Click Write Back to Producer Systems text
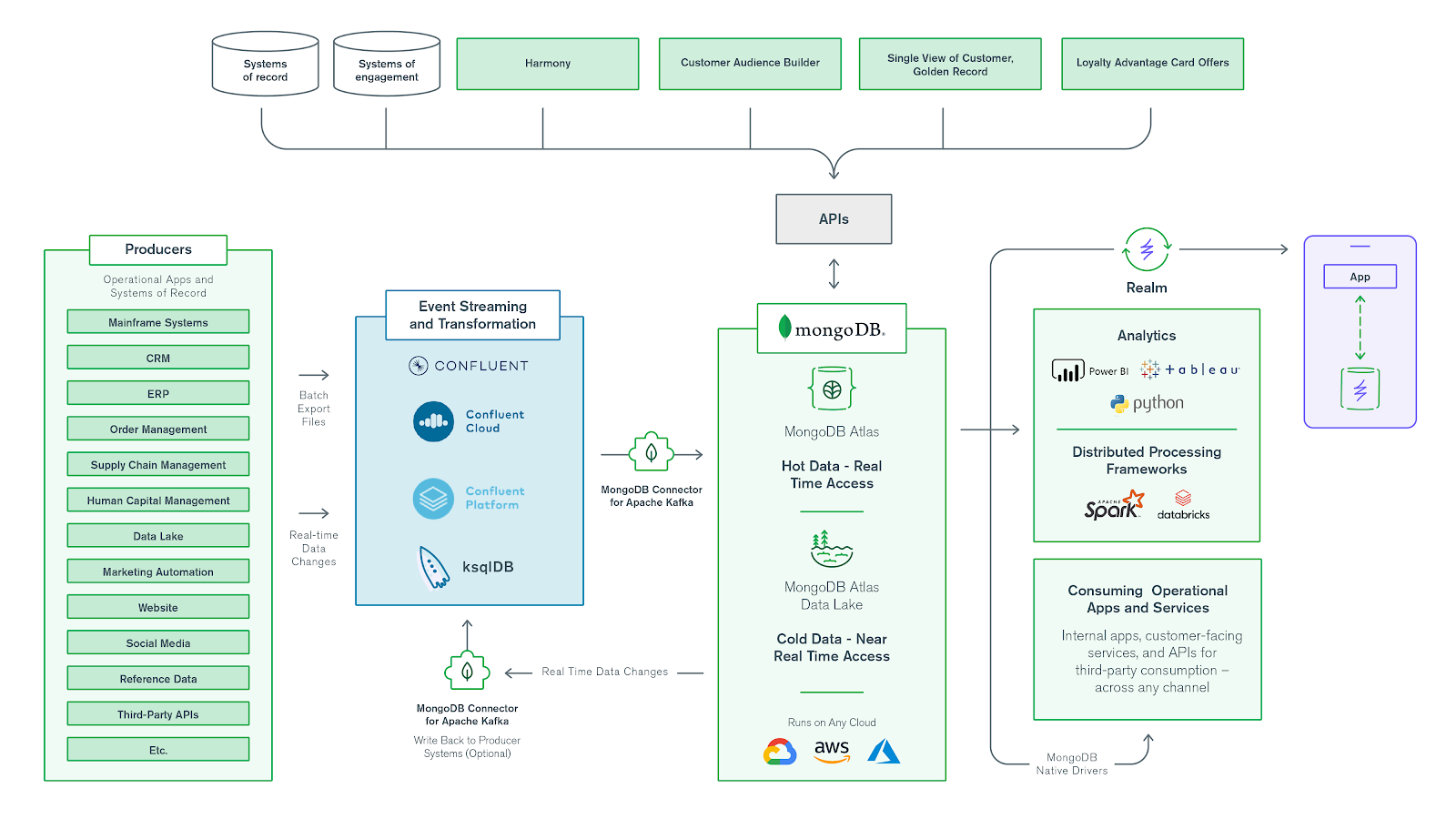 467,747
